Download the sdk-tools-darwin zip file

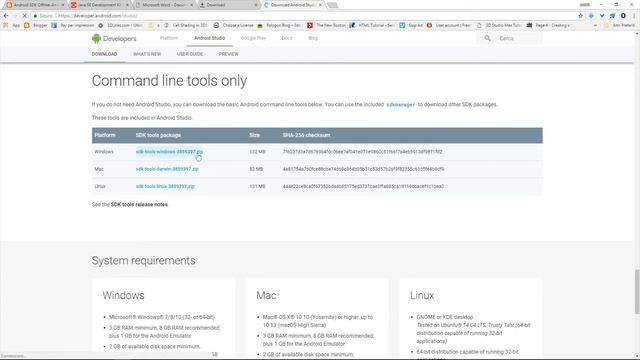point(167,169)
